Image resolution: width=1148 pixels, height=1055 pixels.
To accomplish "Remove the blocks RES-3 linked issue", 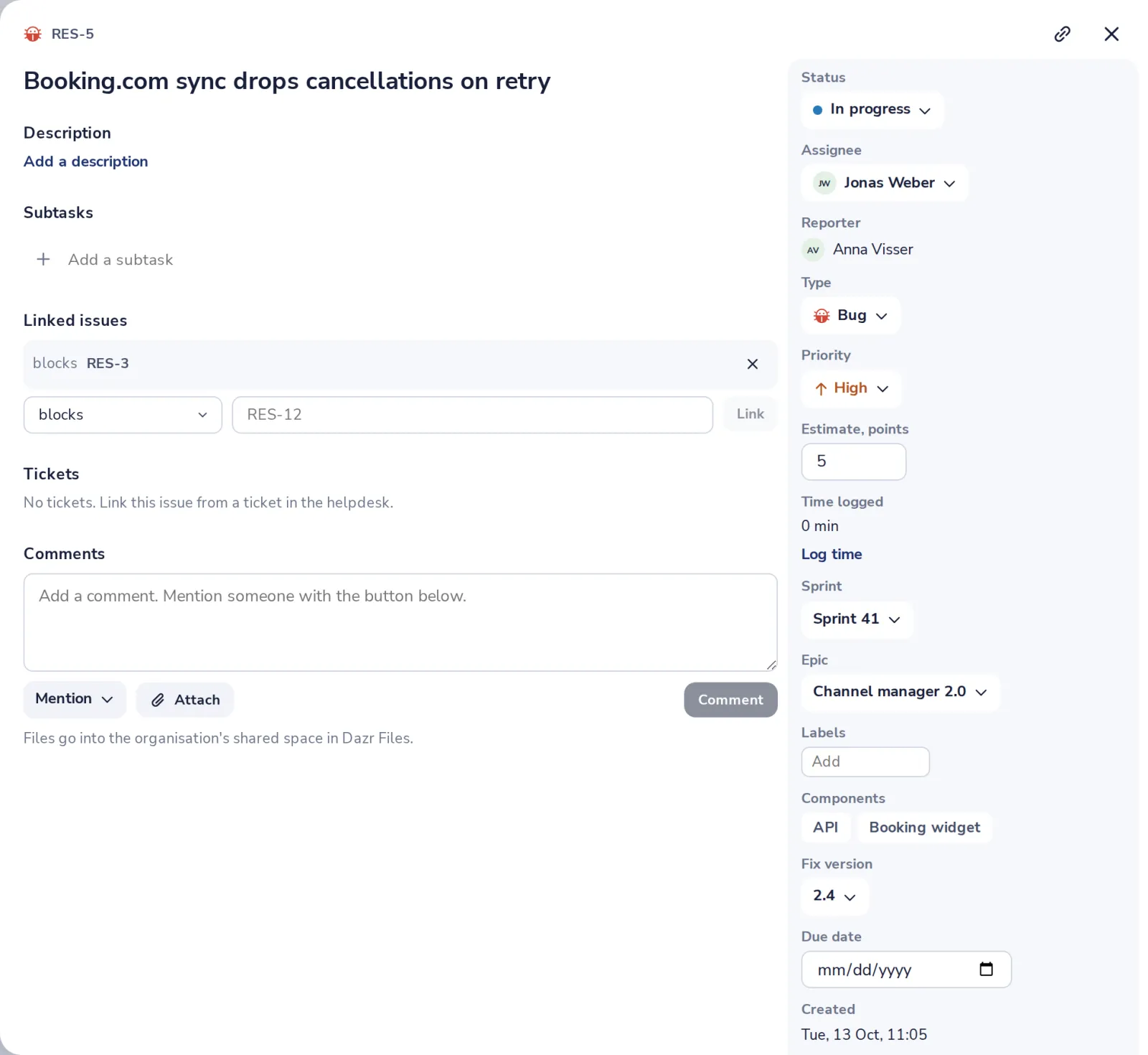I will 752,364.
